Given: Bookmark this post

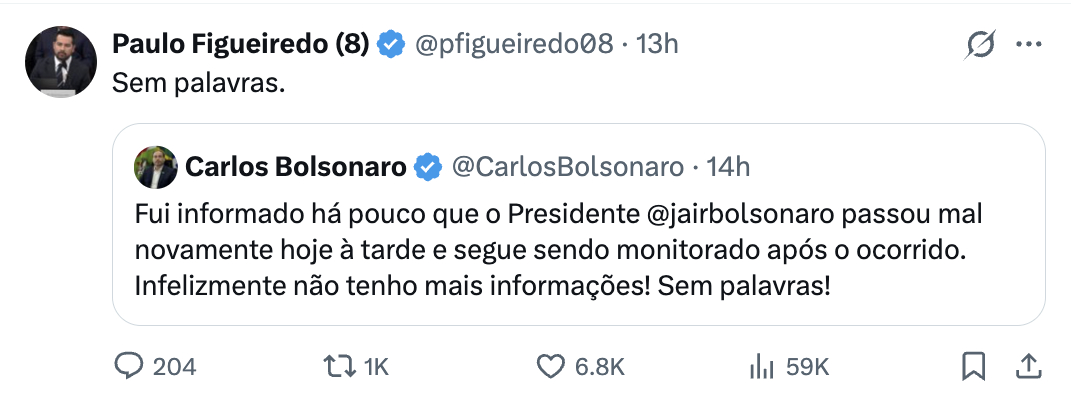Looking at the screenshot, I should tap(973, 367).
